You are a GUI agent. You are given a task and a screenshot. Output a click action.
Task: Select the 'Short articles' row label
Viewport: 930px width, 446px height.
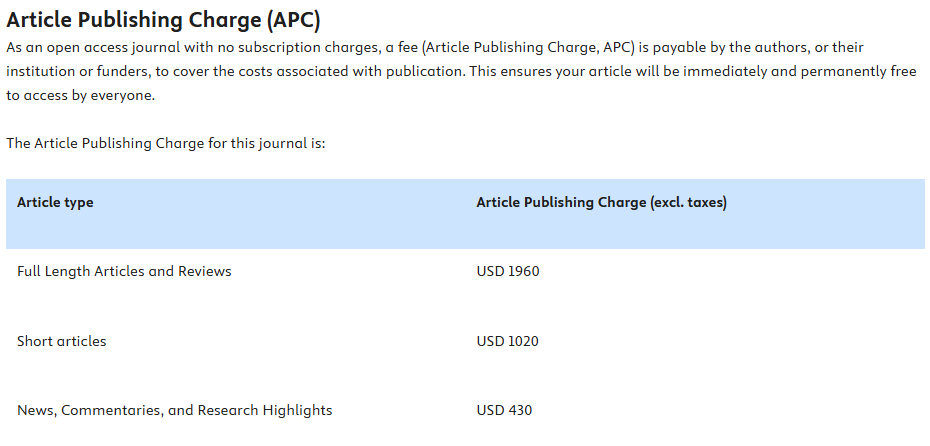61,341
